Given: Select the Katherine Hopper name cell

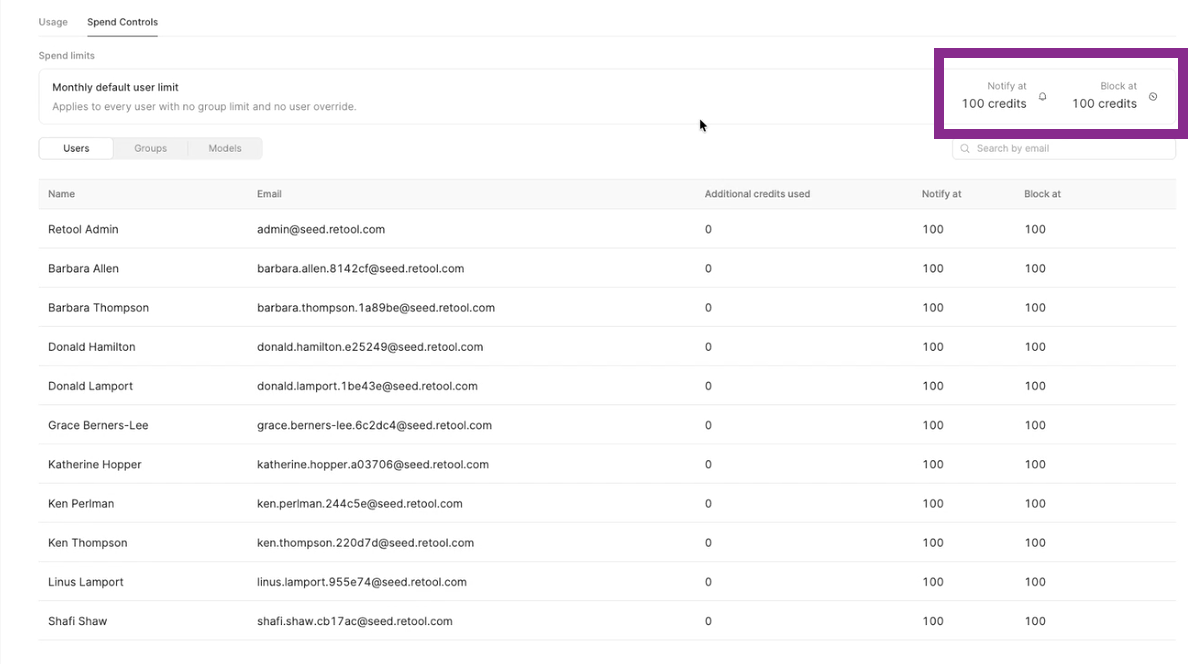Looking at the screenshot, I should [x=95, y=464].
